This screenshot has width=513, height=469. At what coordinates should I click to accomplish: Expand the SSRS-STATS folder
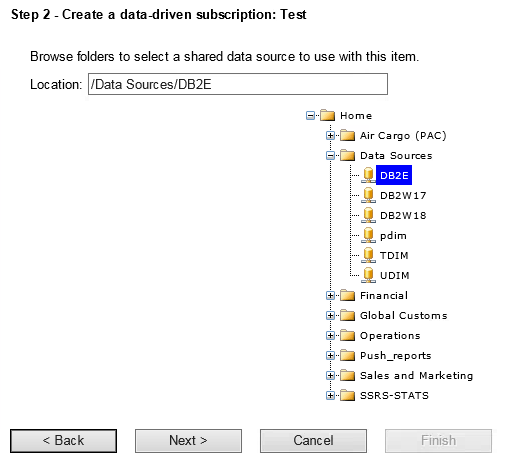pos(330,396)
